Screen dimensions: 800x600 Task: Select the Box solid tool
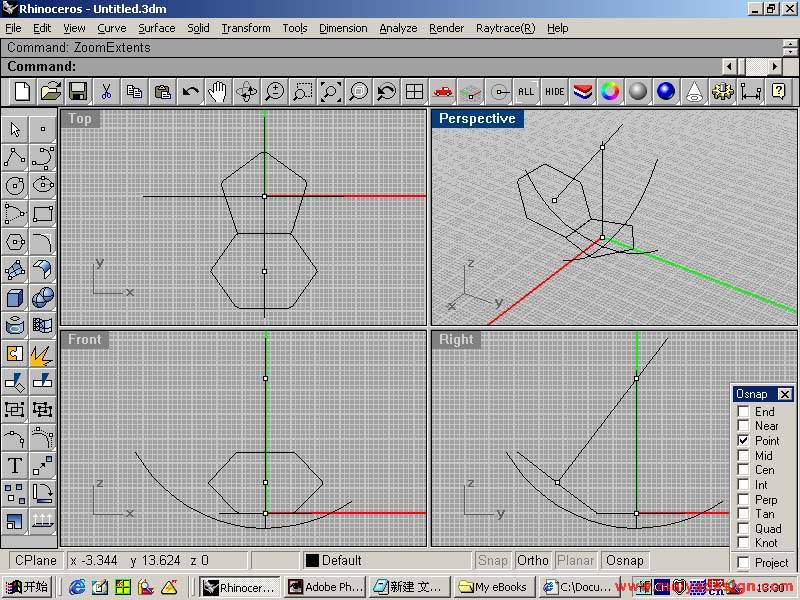pyautogui.click(x=15, y=297)
